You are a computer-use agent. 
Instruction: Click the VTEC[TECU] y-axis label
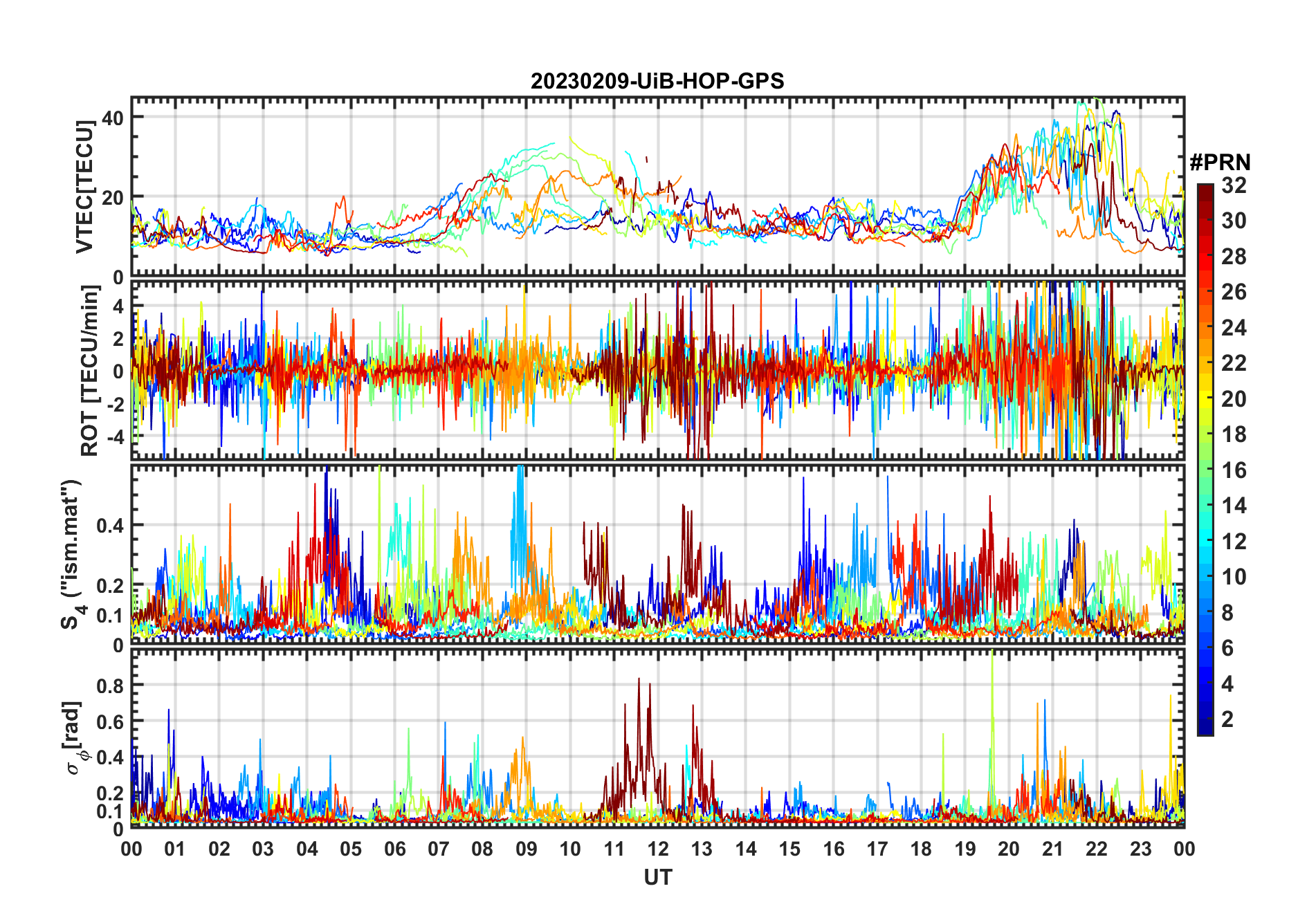tap(84, 187)
